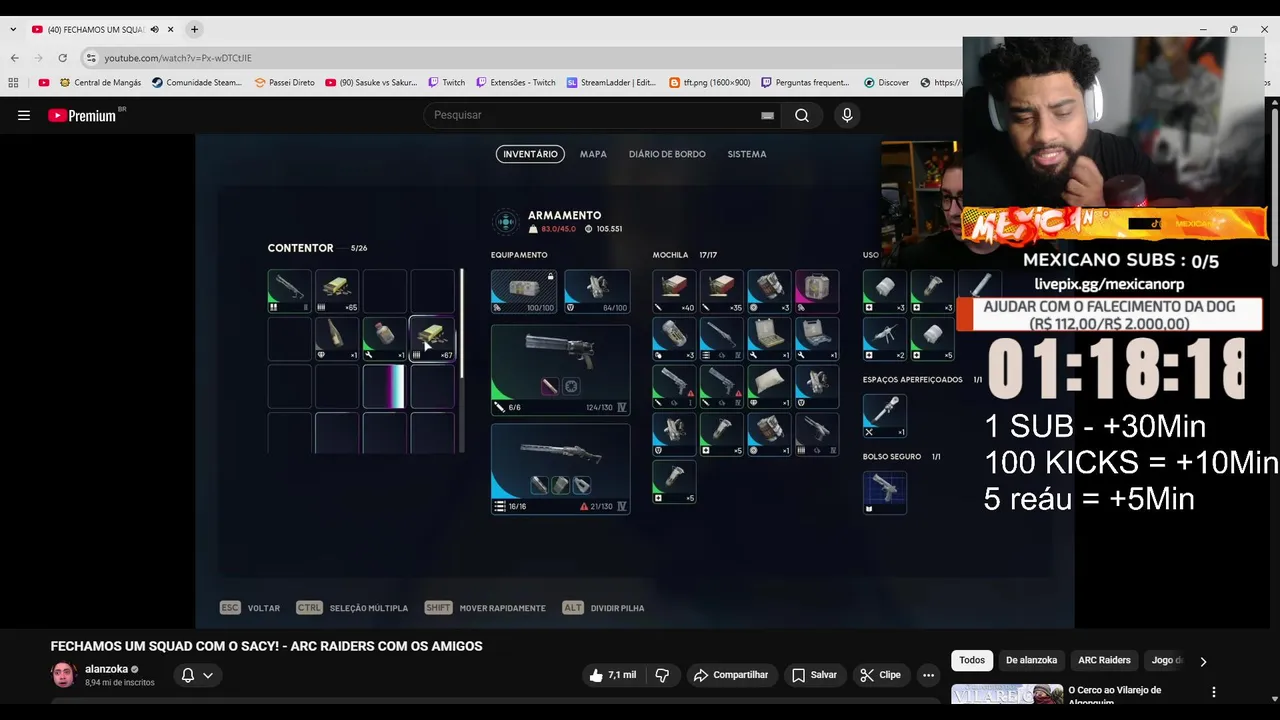Select the pink-cornered backpack container item

817,291
